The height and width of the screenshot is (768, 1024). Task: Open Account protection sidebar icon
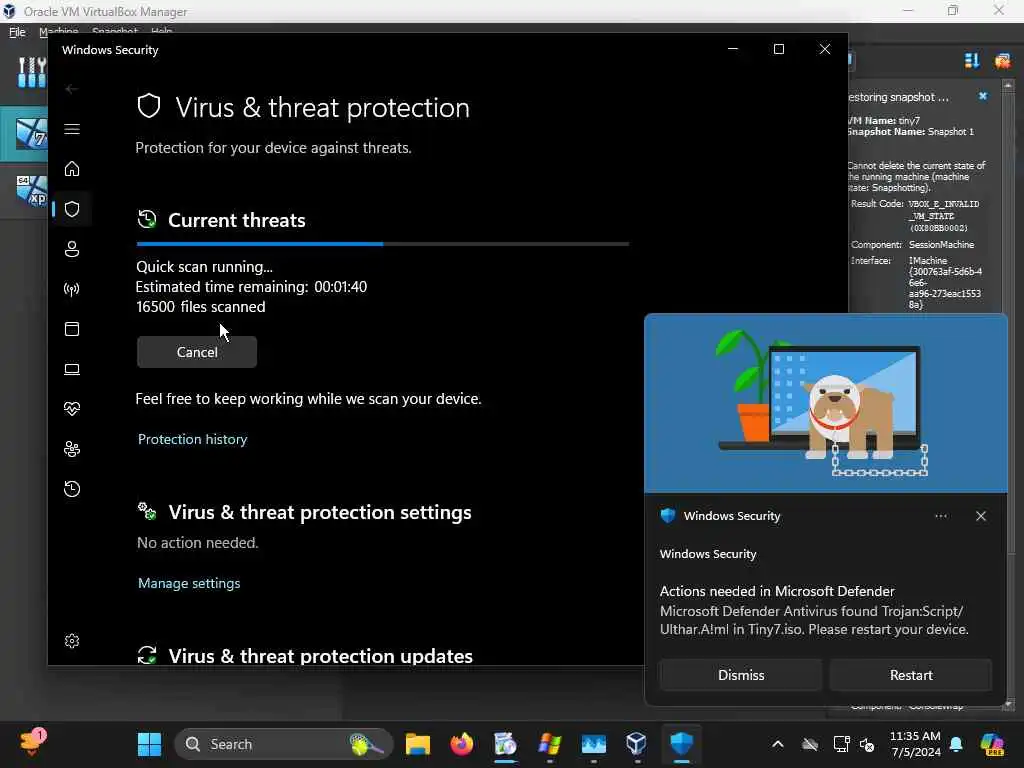[x=72, y=249]
